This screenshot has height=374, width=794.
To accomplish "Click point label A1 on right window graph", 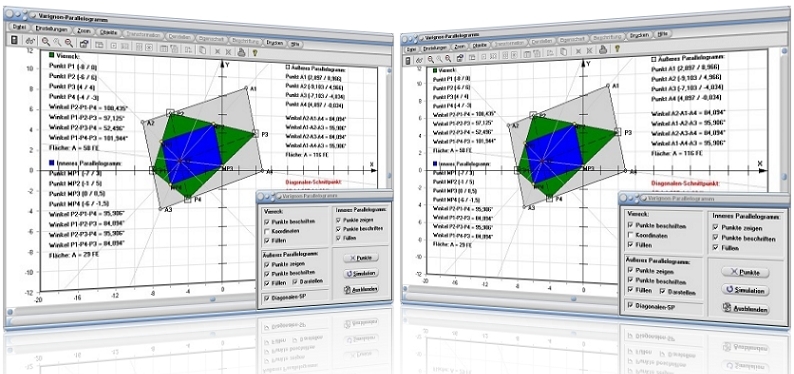I will (616, 86).
